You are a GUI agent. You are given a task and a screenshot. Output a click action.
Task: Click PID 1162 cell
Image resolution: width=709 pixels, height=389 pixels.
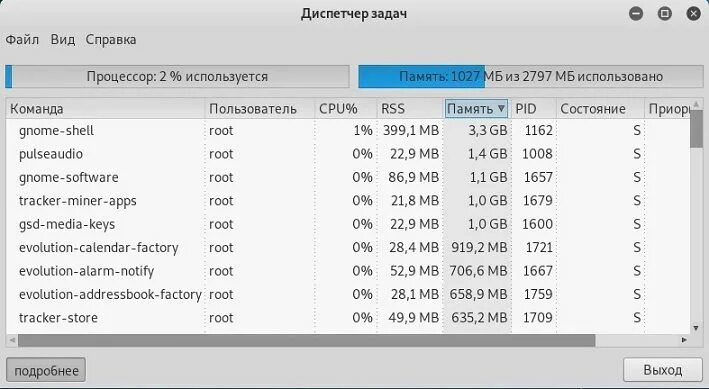pos(538,131)
